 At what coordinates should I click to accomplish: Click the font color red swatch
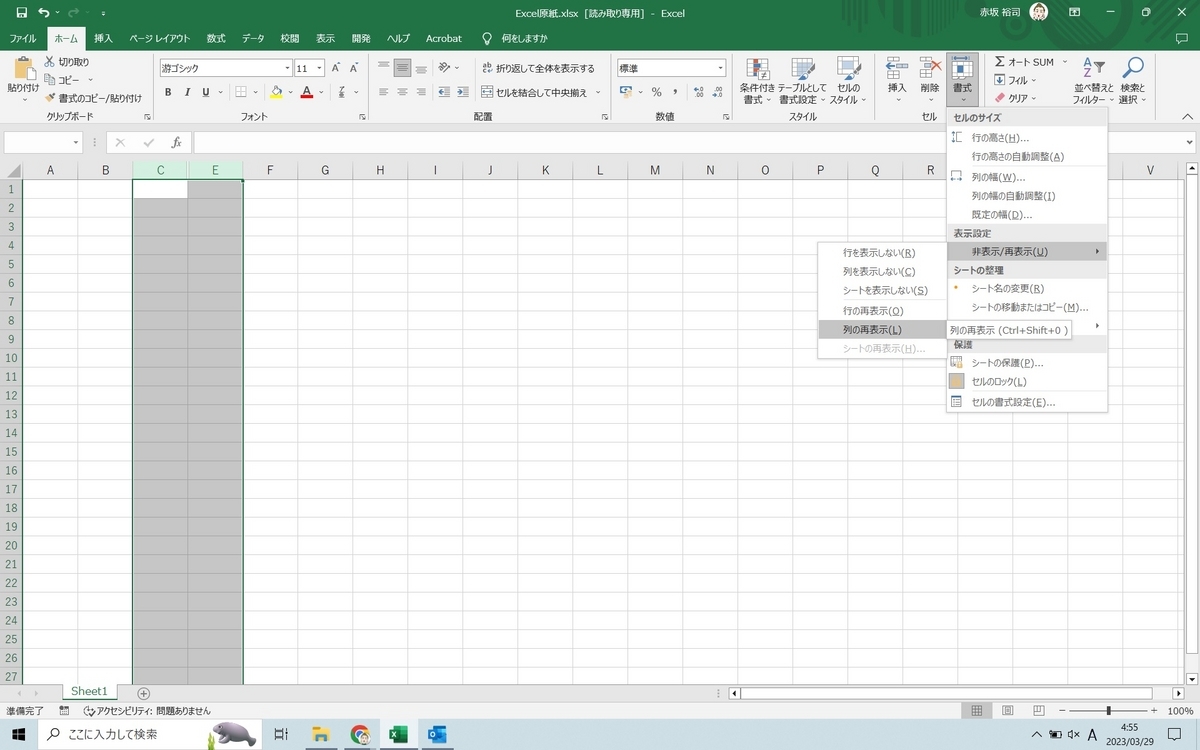click(x=307, y=92)
